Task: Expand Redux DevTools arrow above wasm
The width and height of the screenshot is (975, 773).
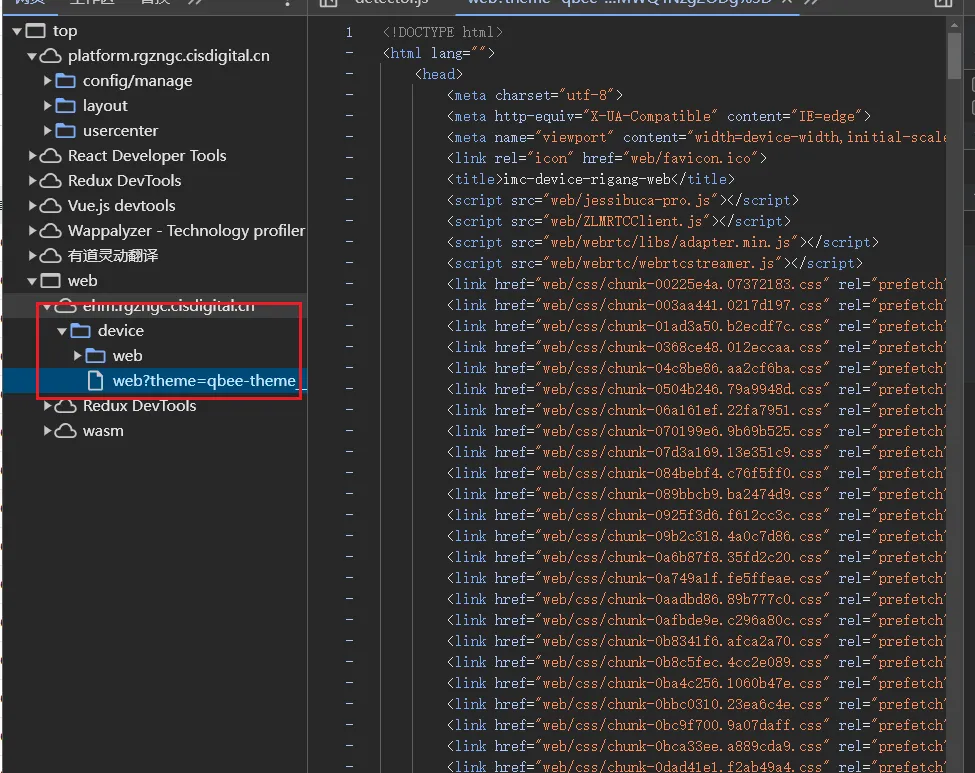Action: [x=47, y=405]
